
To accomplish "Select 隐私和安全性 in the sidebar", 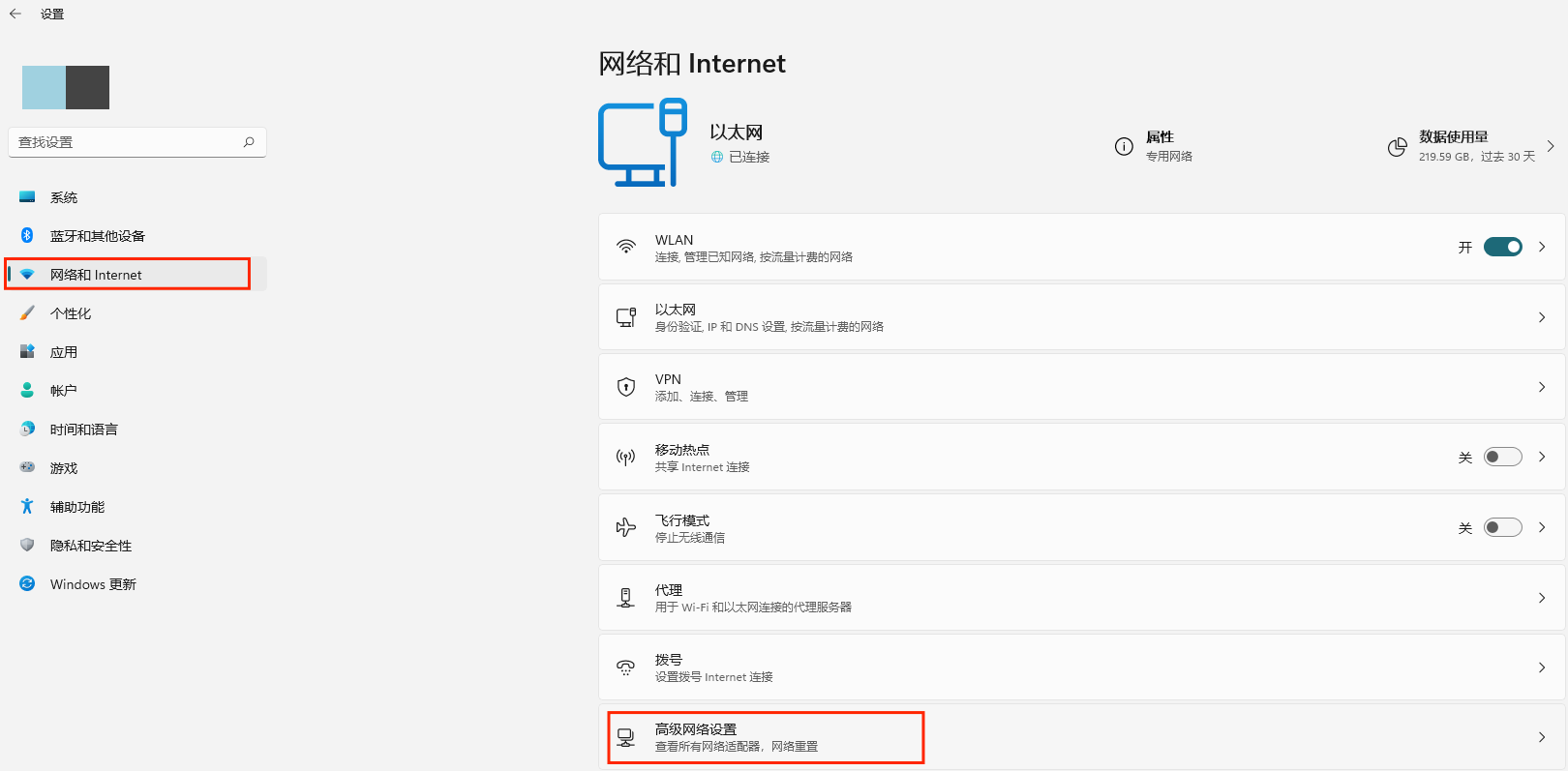I will (136, 546).
